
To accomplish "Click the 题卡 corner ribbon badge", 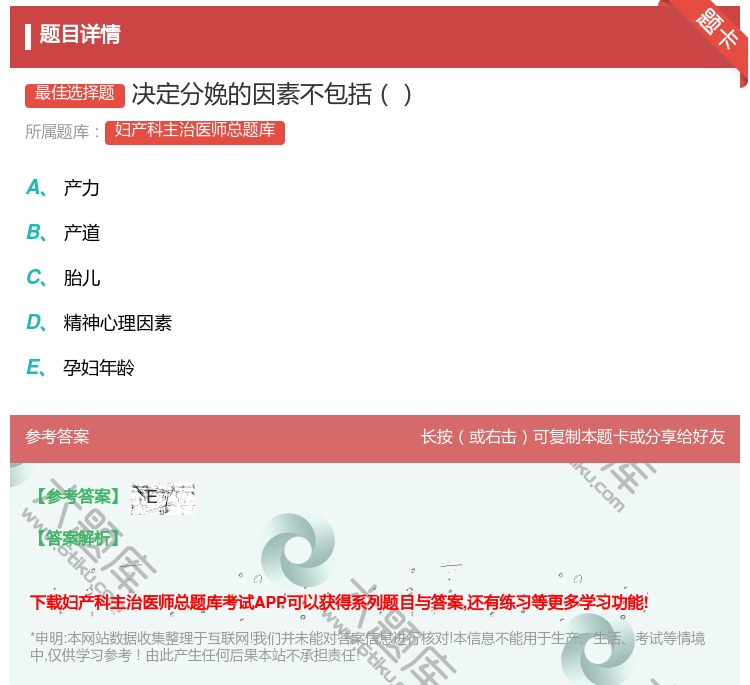I will click(718, 30).
